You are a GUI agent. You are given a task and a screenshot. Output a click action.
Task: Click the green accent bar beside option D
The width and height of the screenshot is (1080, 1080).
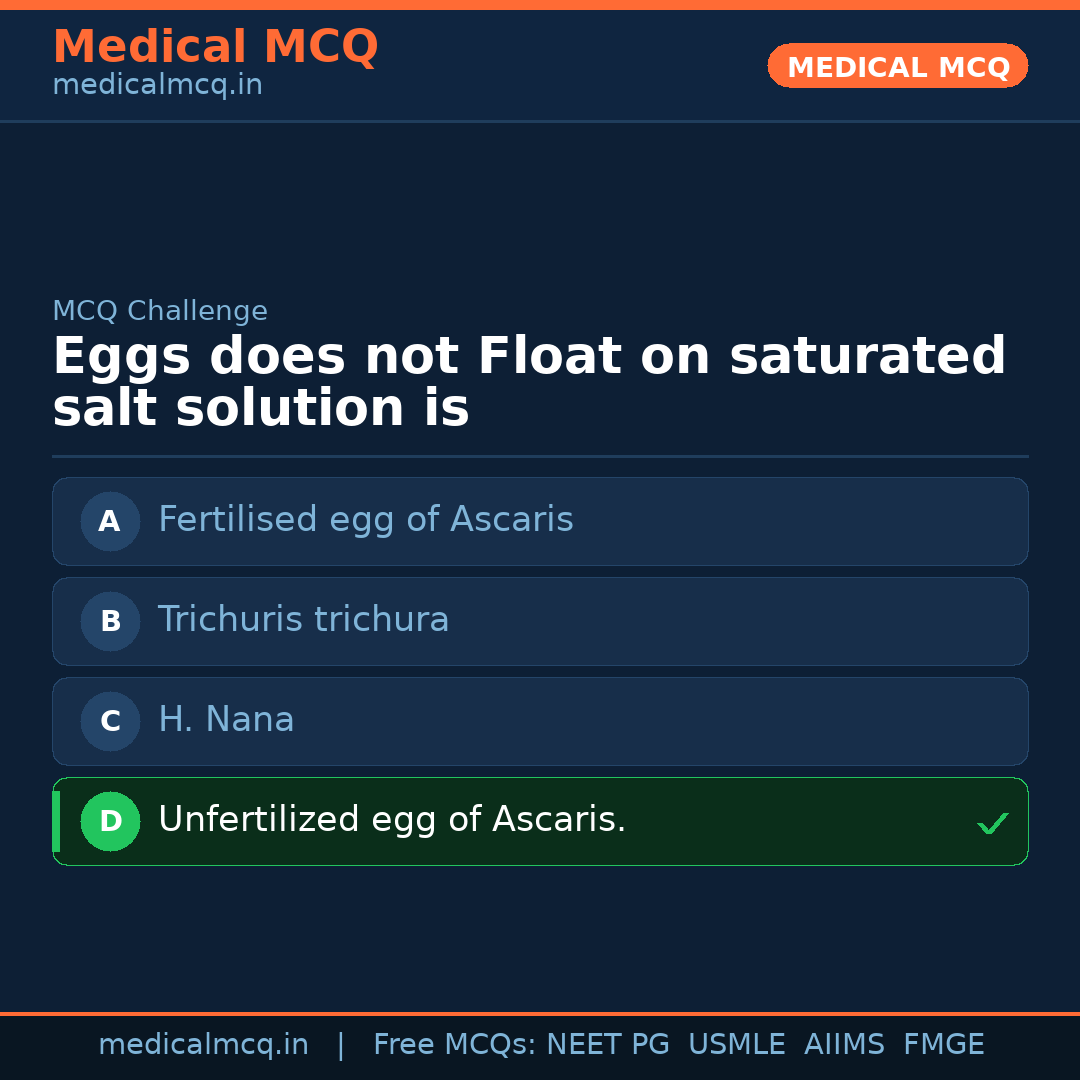(55, 821)
